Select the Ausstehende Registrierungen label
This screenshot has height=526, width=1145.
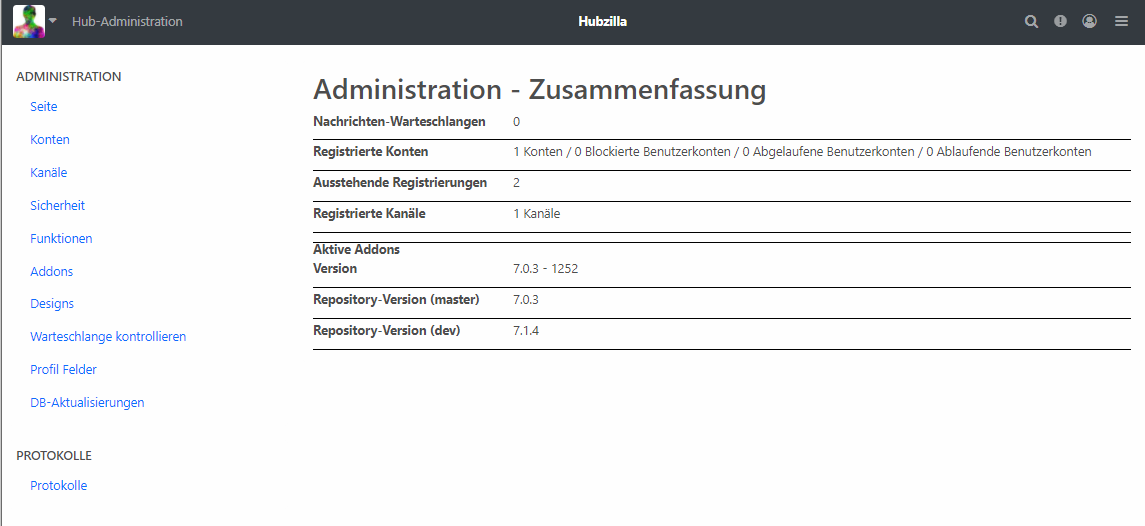pos(400,182)
